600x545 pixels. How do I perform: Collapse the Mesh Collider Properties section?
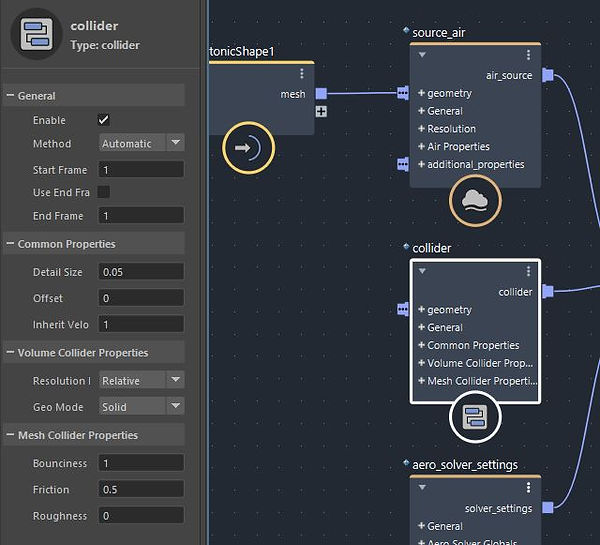click(10, 435)
